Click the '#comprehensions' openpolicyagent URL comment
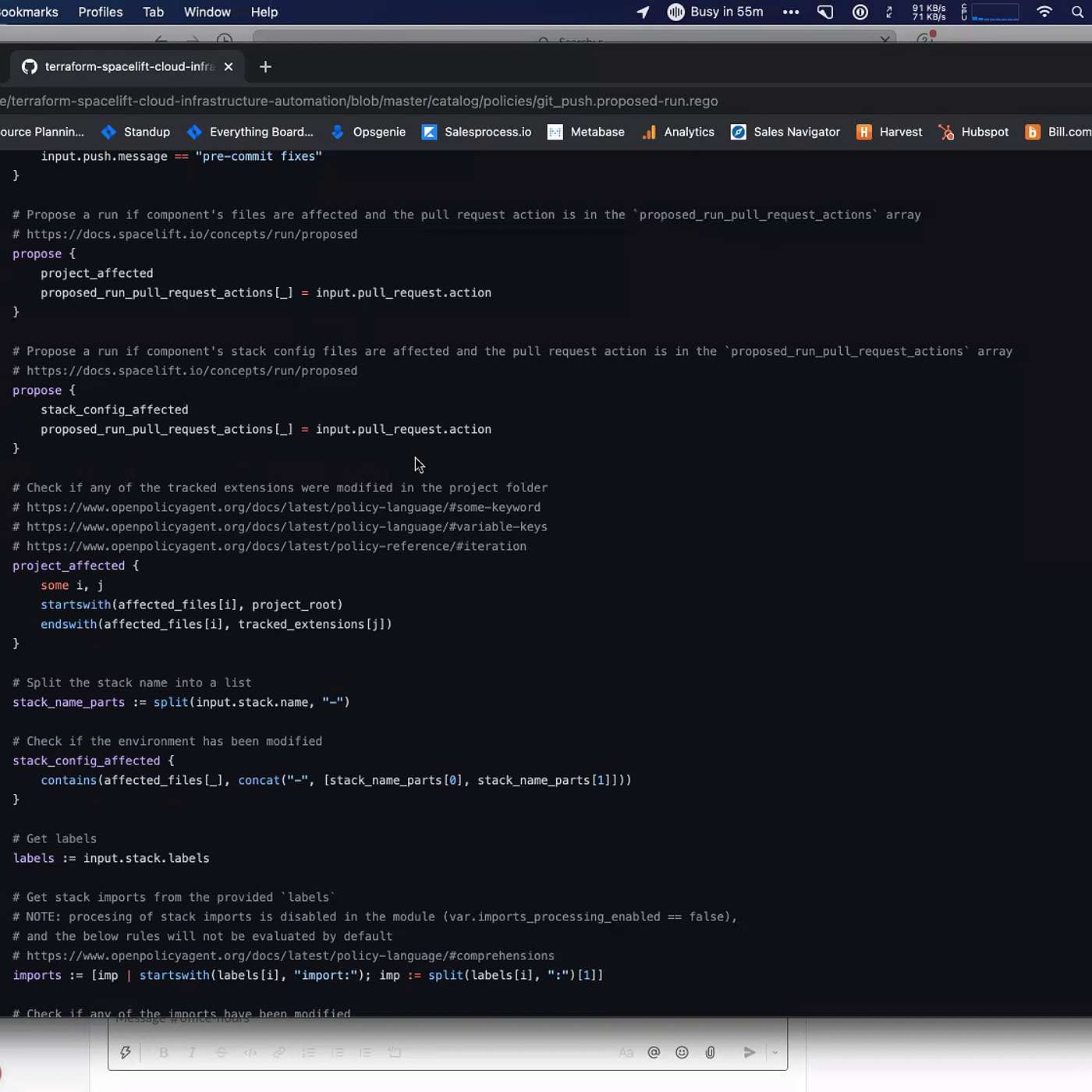The height and width of the screenshot is (1092, 1092). click(283, 955)
